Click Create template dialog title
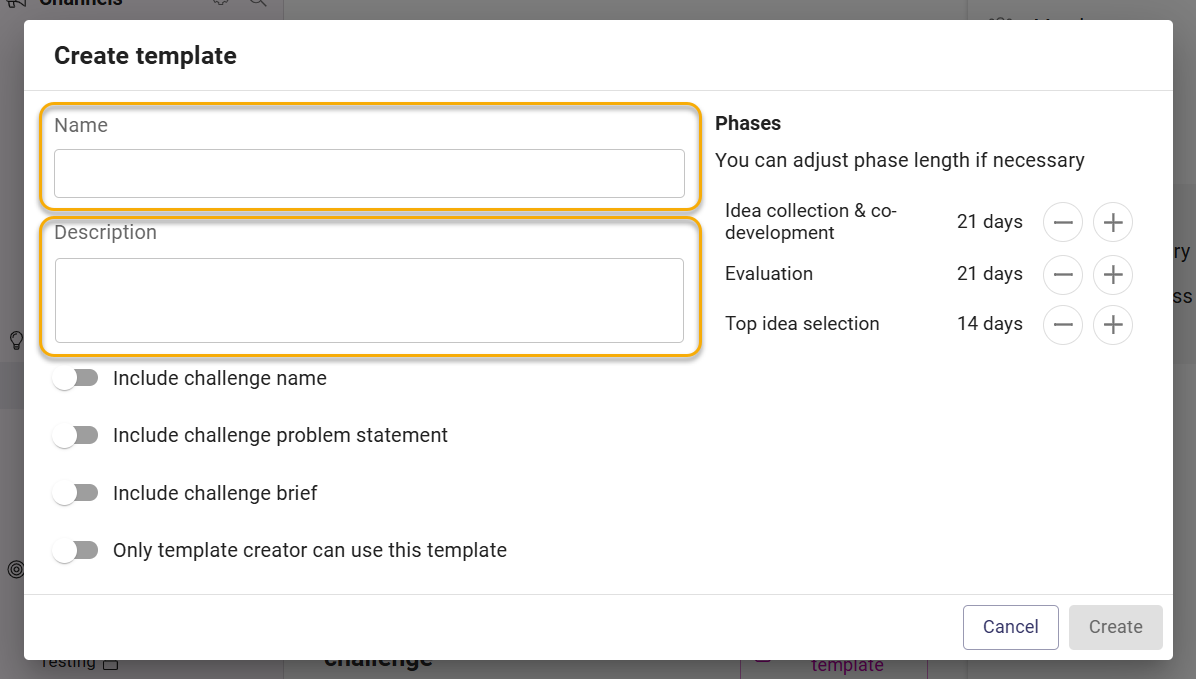 click(145, 56)
